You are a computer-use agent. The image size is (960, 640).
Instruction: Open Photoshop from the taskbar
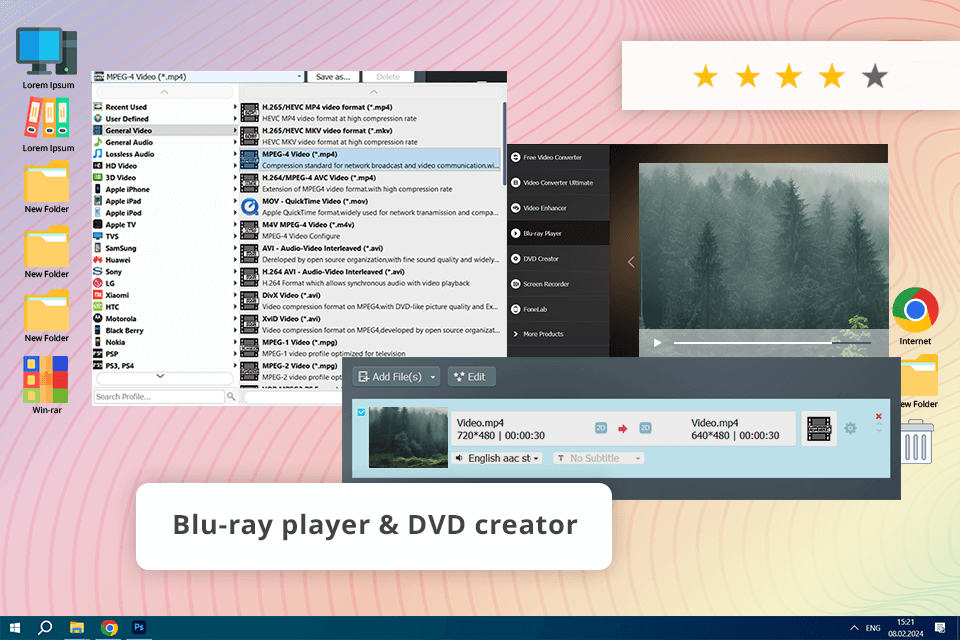click(139, 627)
